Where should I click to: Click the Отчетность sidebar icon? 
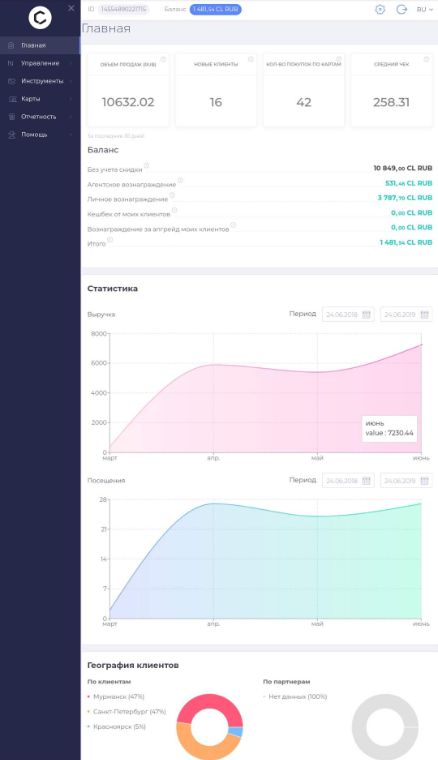click(x=12, y=117)
